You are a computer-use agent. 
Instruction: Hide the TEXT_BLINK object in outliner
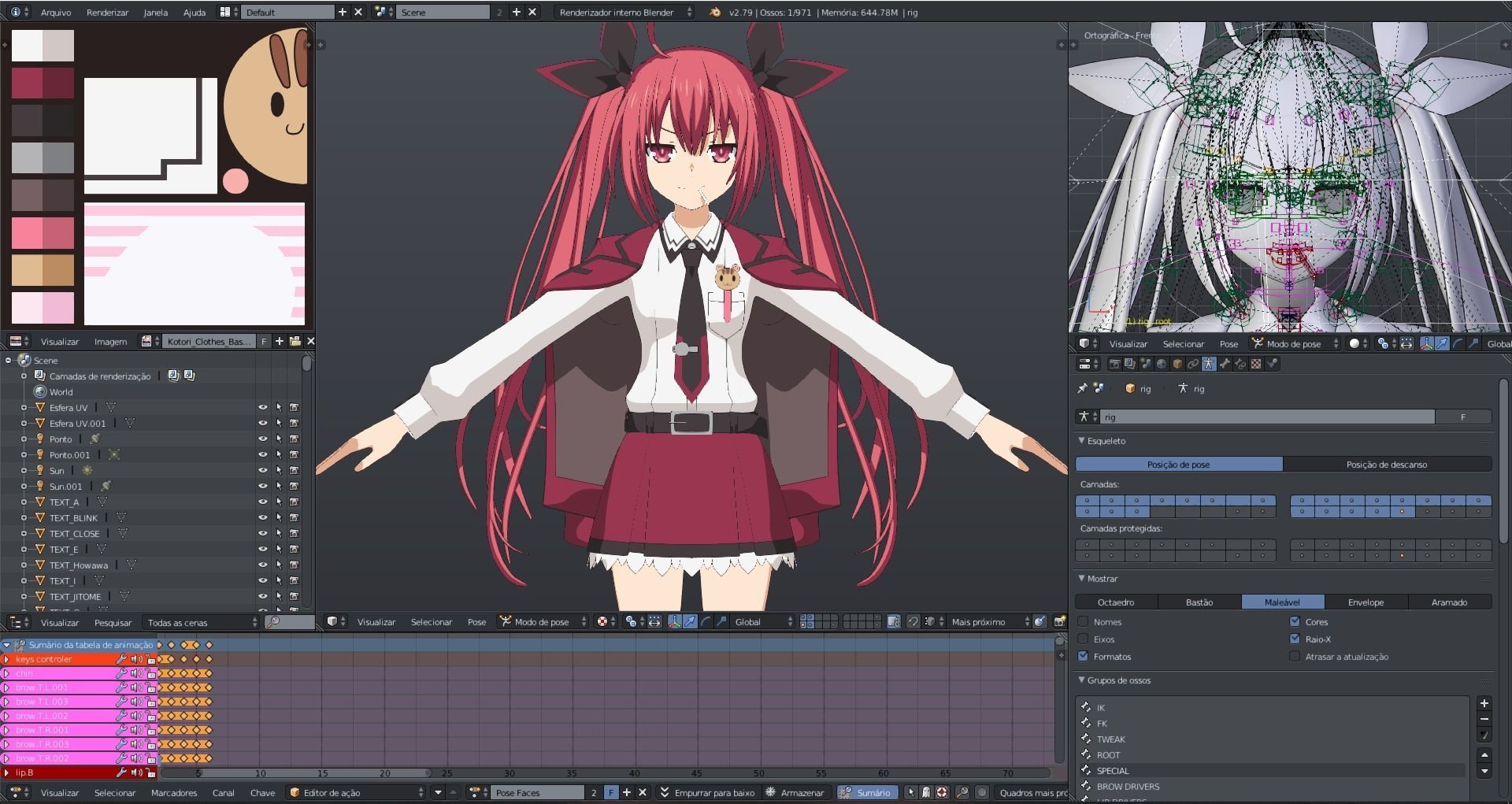(262, 518)
